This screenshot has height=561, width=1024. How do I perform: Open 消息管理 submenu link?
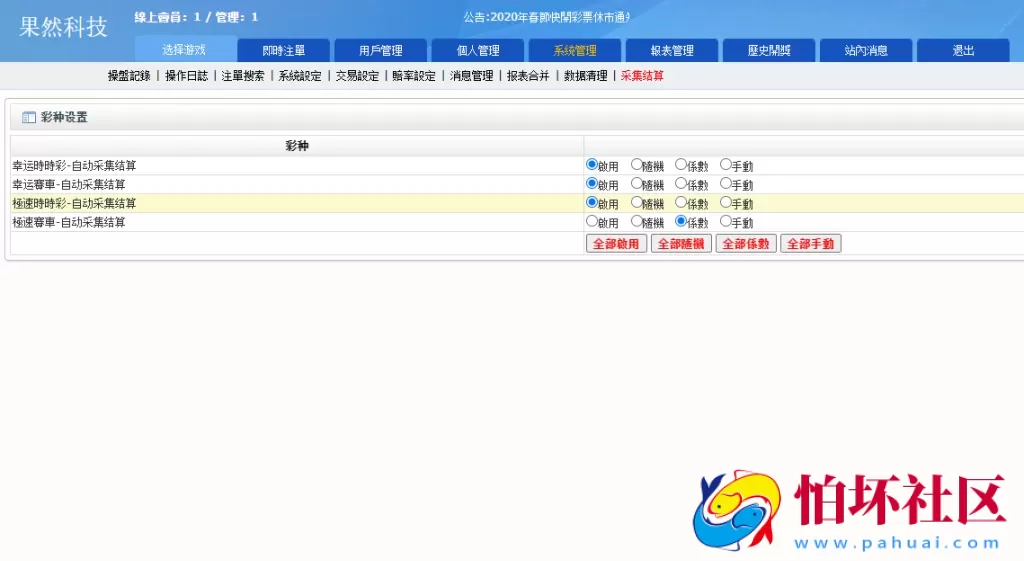(472, 76)
